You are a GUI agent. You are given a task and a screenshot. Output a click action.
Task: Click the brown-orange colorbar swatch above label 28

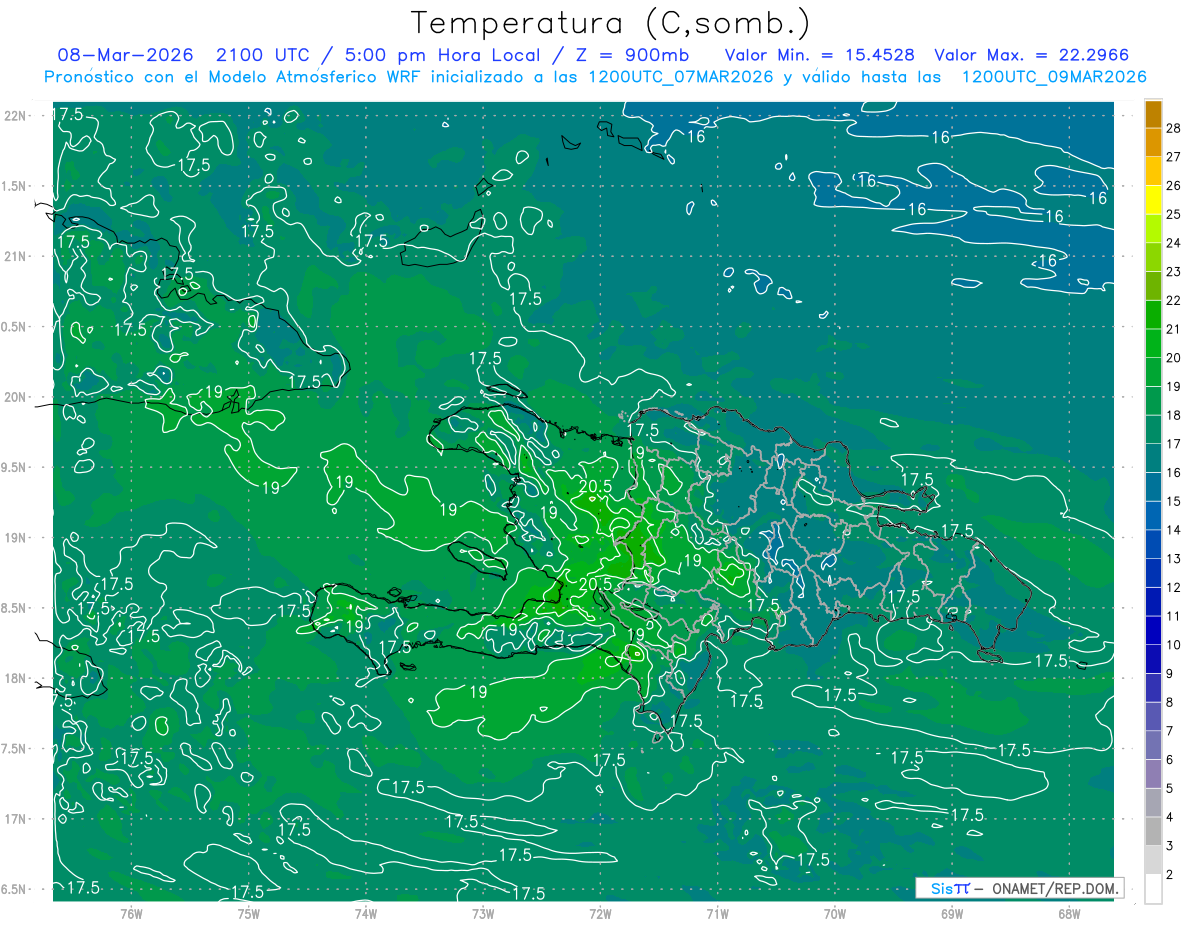click(1153, 114)
